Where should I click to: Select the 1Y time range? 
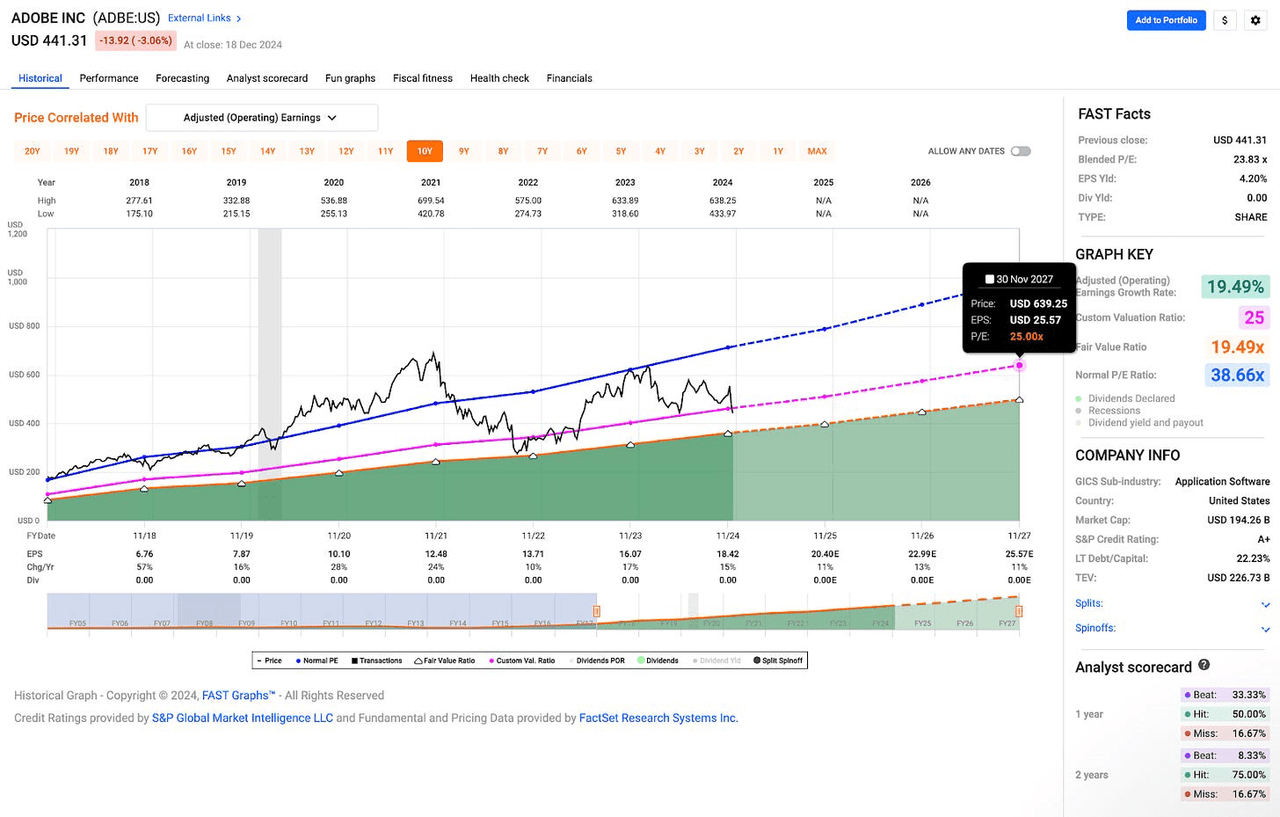click(x=778, y=151)
